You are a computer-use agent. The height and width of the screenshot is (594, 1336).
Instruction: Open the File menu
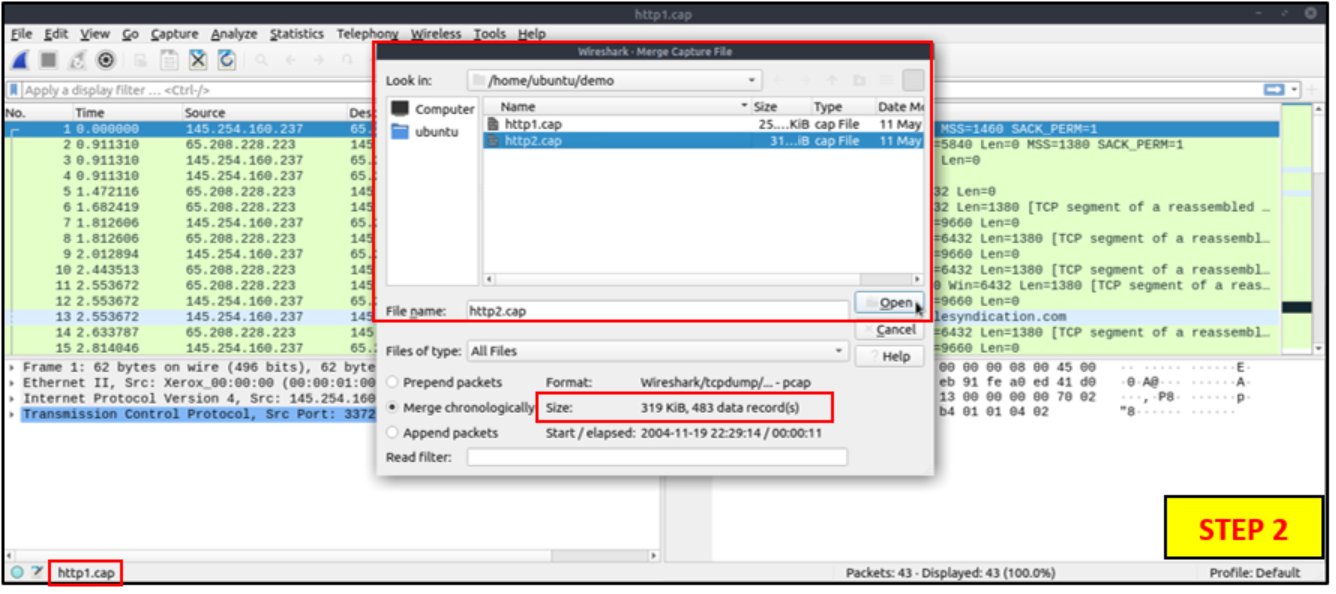point(22,34)
